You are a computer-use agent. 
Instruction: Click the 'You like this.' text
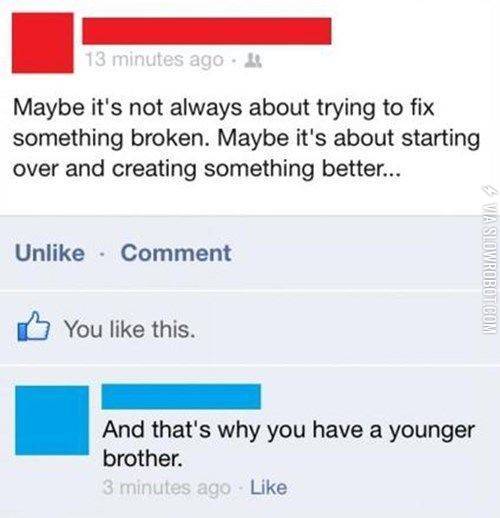tap(129, 329)
